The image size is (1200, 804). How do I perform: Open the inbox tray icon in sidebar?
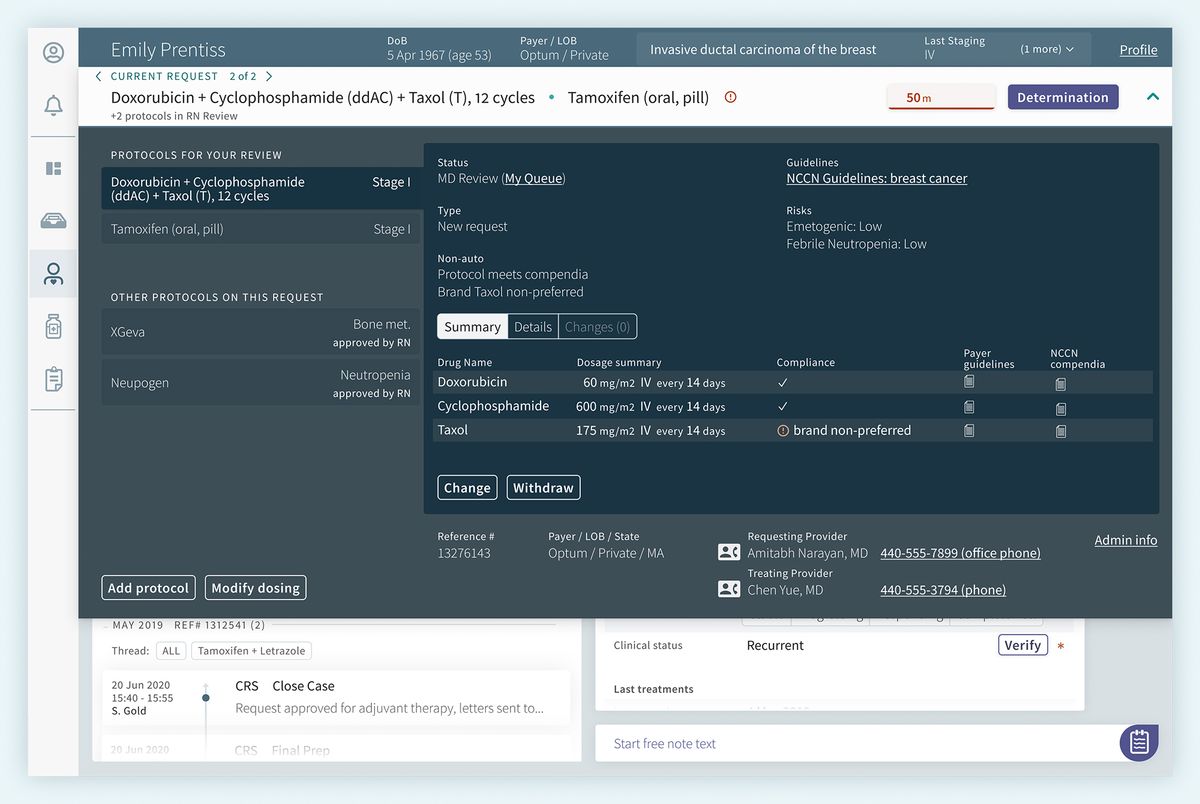point(53,221)
